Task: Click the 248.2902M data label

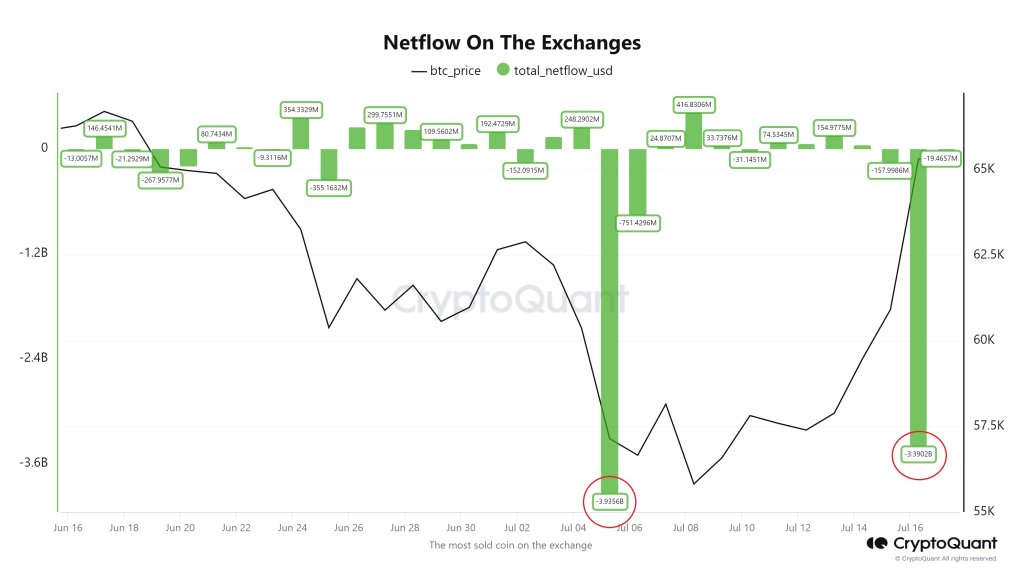Action: (x=582, y=120)
